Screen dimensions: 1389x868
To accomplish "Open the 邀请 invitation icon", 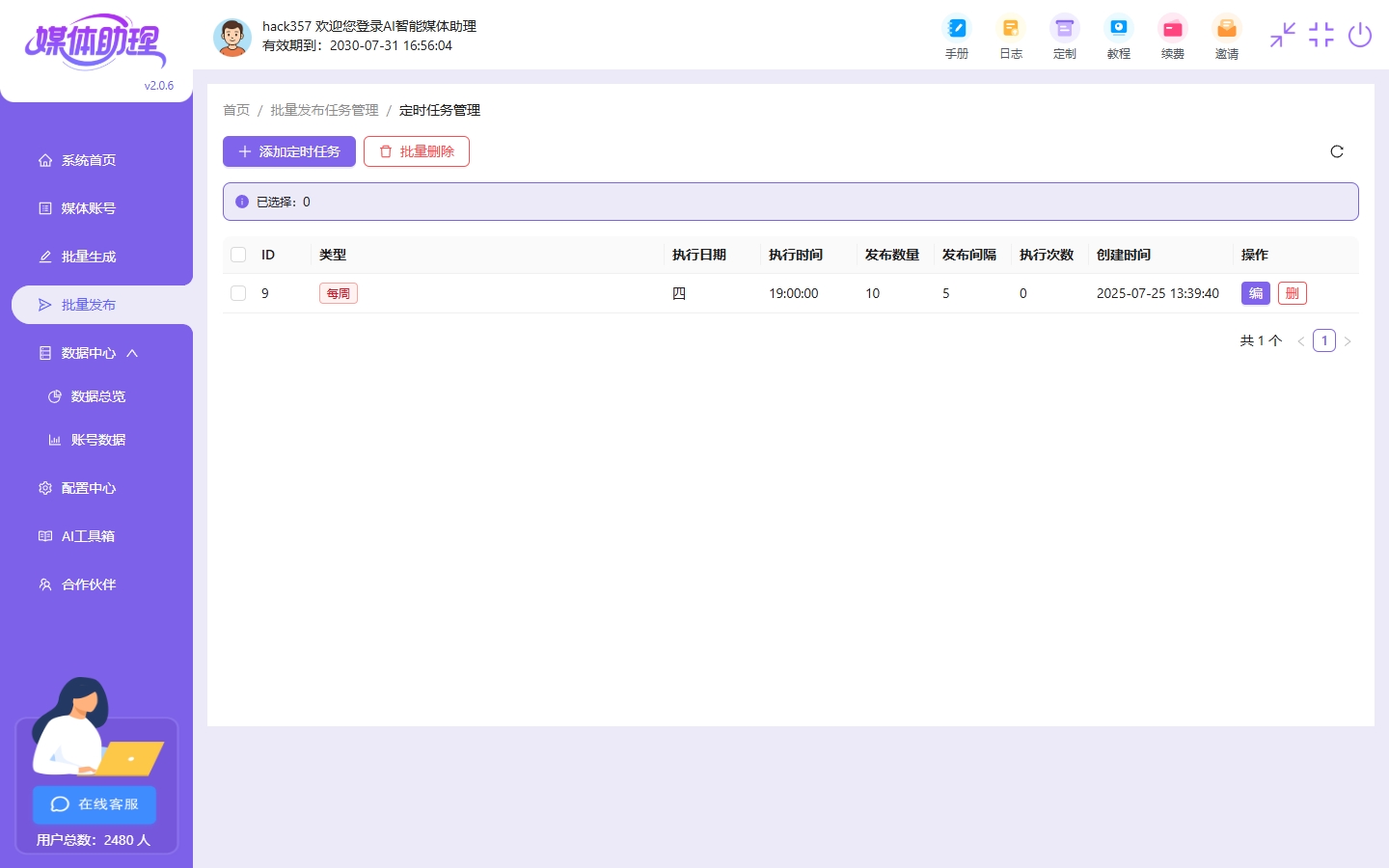I will click(1227, 36).
